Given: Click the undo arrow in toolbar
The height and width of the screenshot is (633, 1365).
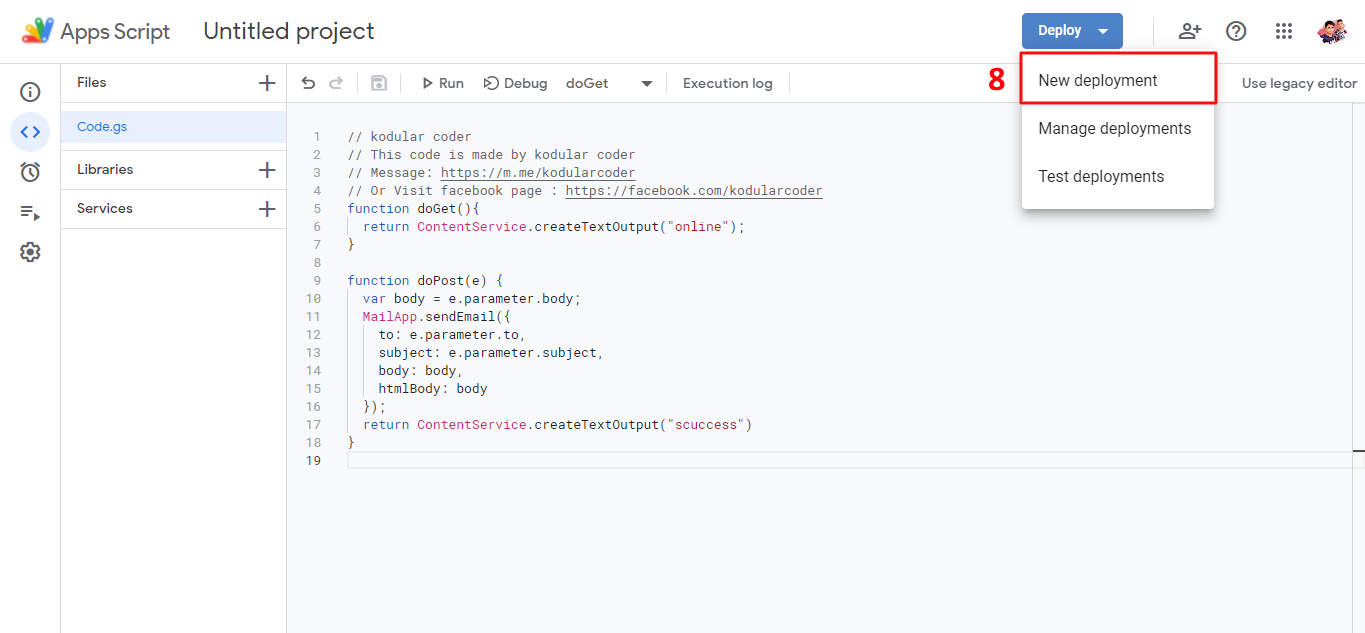Looking at the screenshot, I should point(308,83).
